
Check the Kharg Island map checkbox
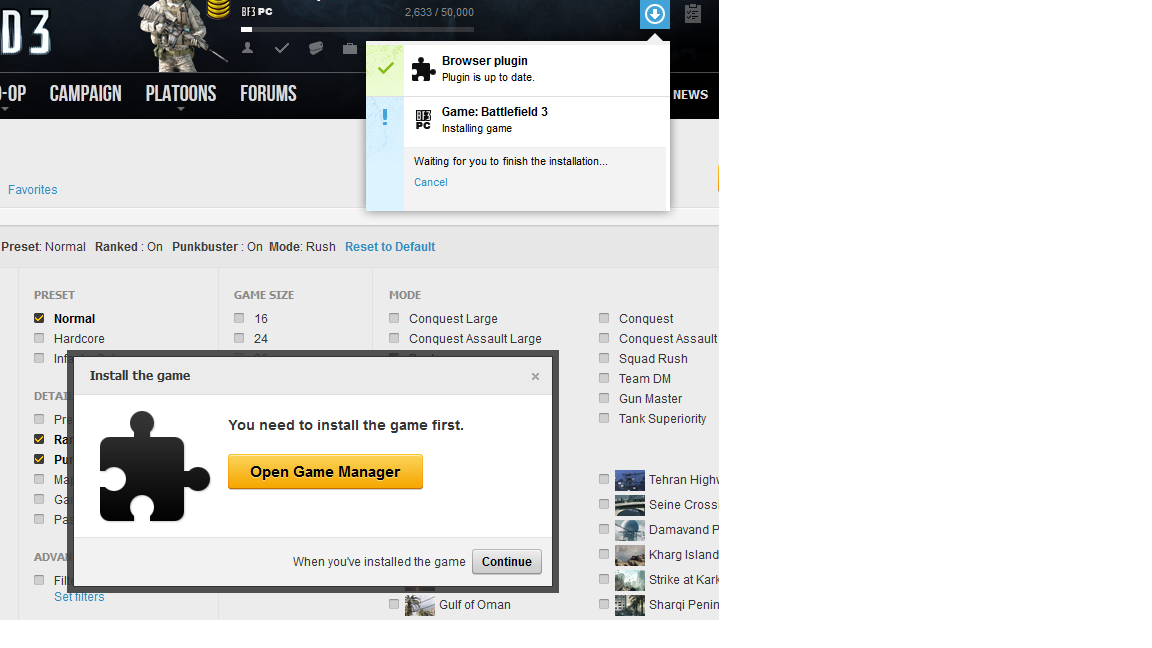pyautogui.click(x=604, y=554)
